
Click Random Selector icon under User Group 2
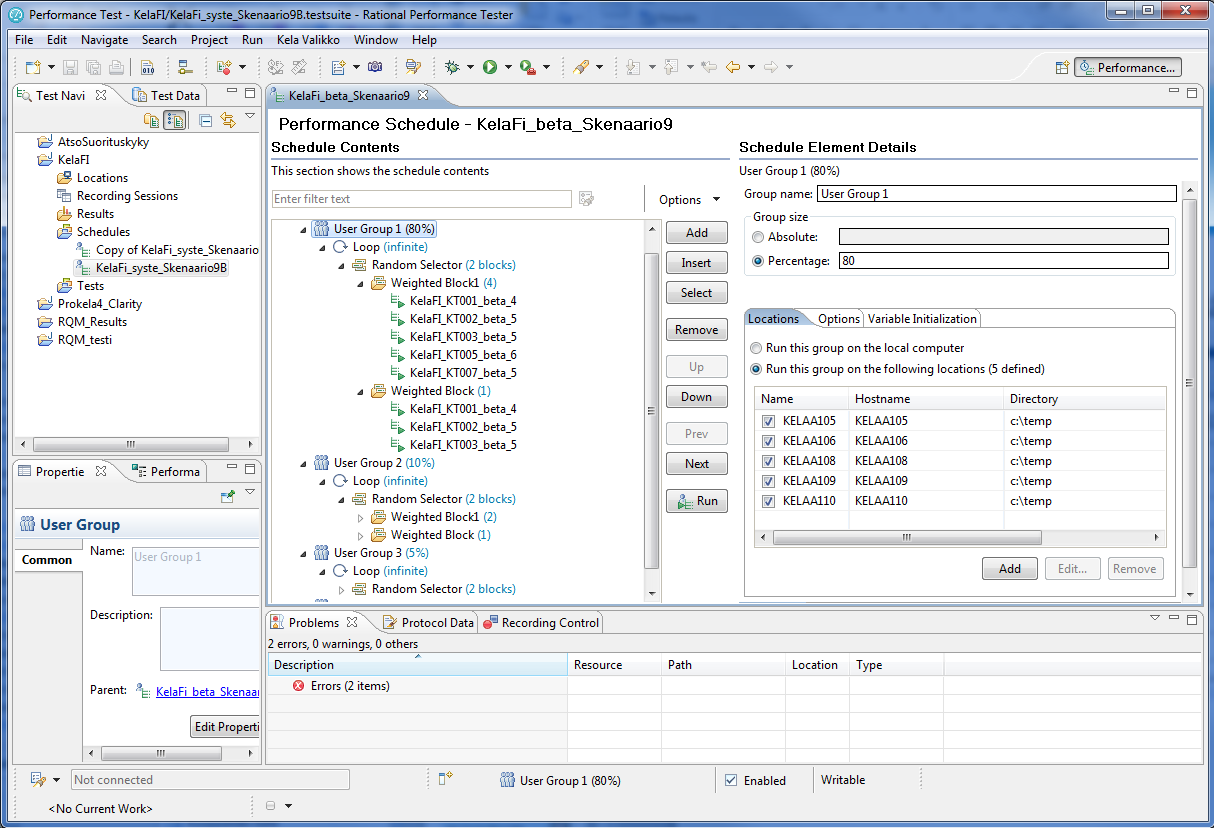[359, 499]
